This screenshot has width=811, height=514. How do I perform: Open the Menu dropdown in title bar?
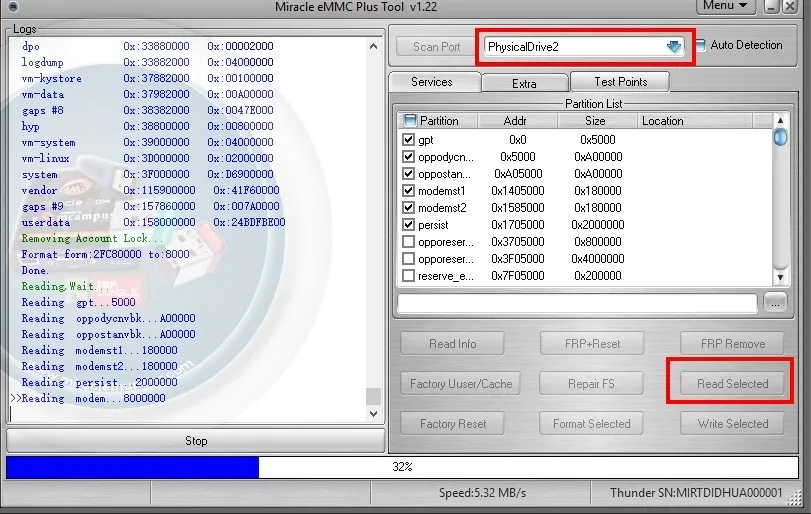pos(725,6)
